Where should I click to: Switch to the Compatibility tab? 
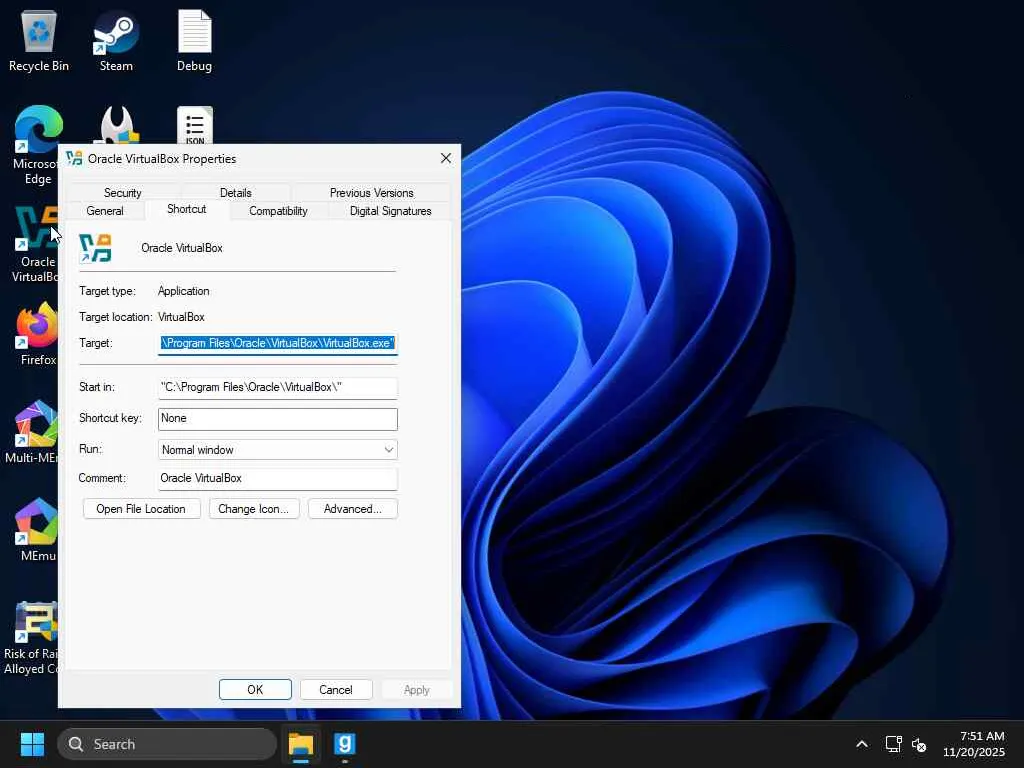(x=278, y=211)
